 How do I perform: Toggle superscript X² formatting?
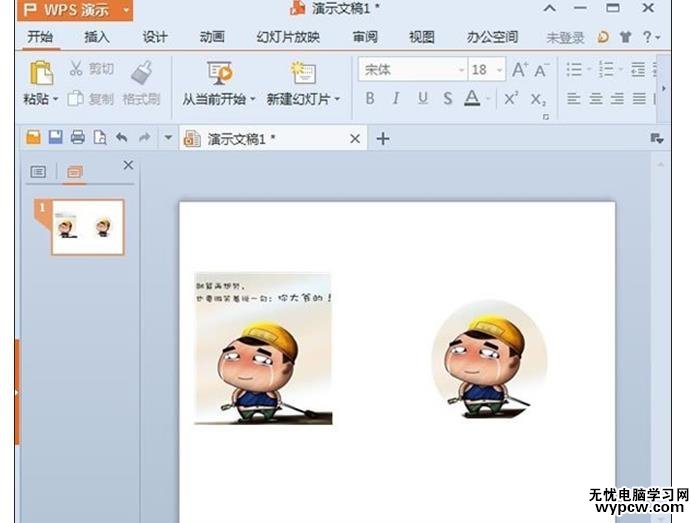tap(511, 98)
